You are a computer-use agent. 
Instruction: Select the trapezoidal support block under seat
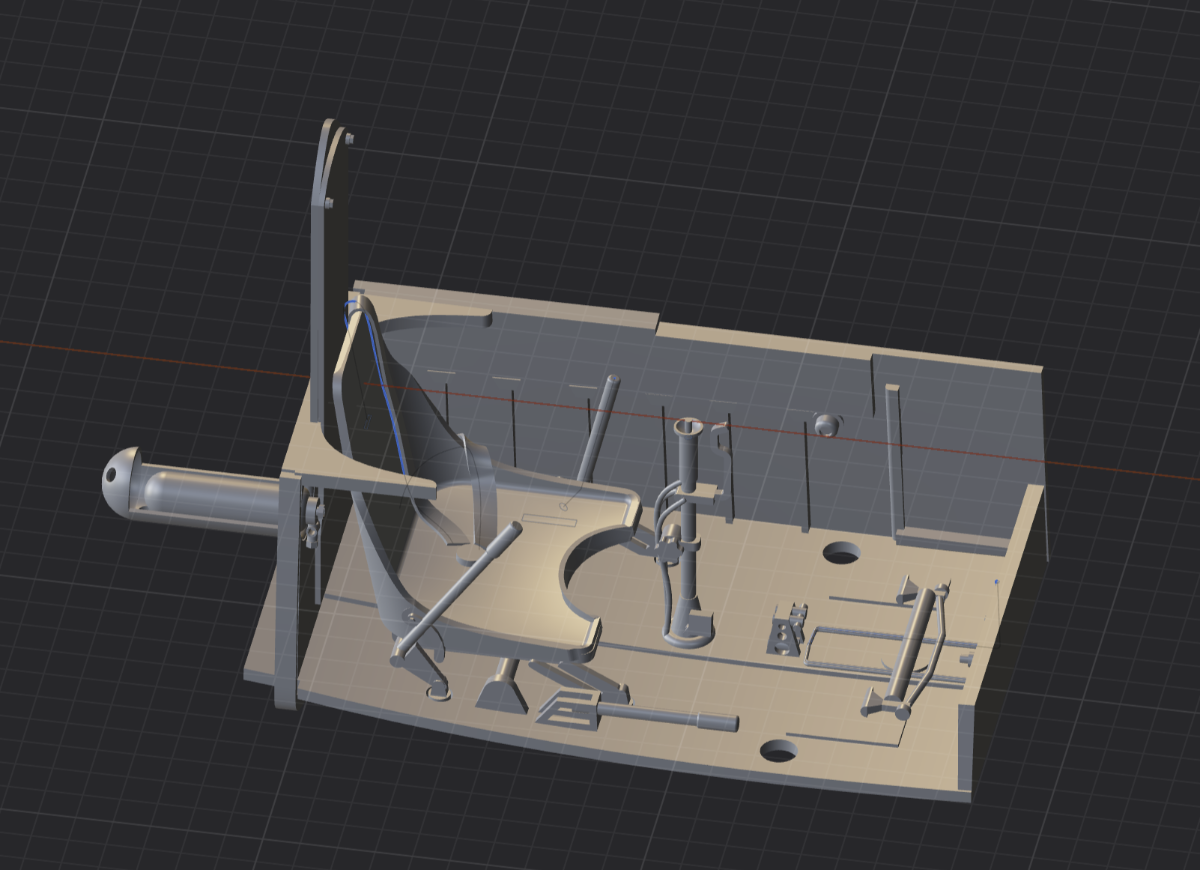tap(501, 691)
